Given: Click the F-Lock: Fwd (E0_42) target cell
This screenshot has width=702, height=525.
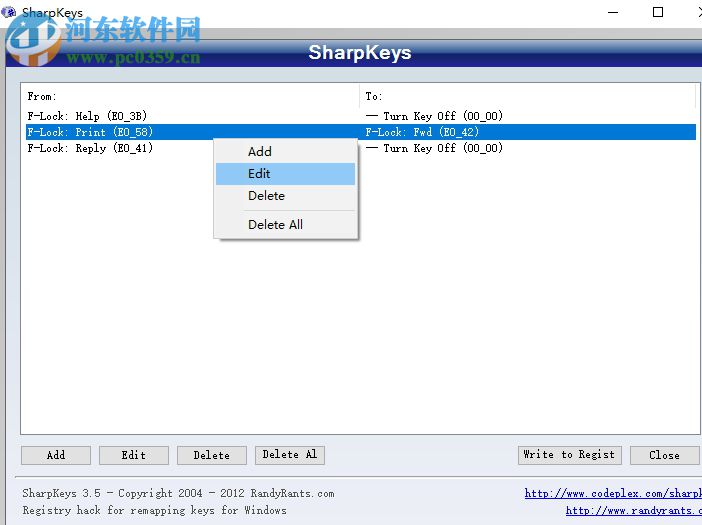Looking at the screenshot, I should tap(422, 132).
